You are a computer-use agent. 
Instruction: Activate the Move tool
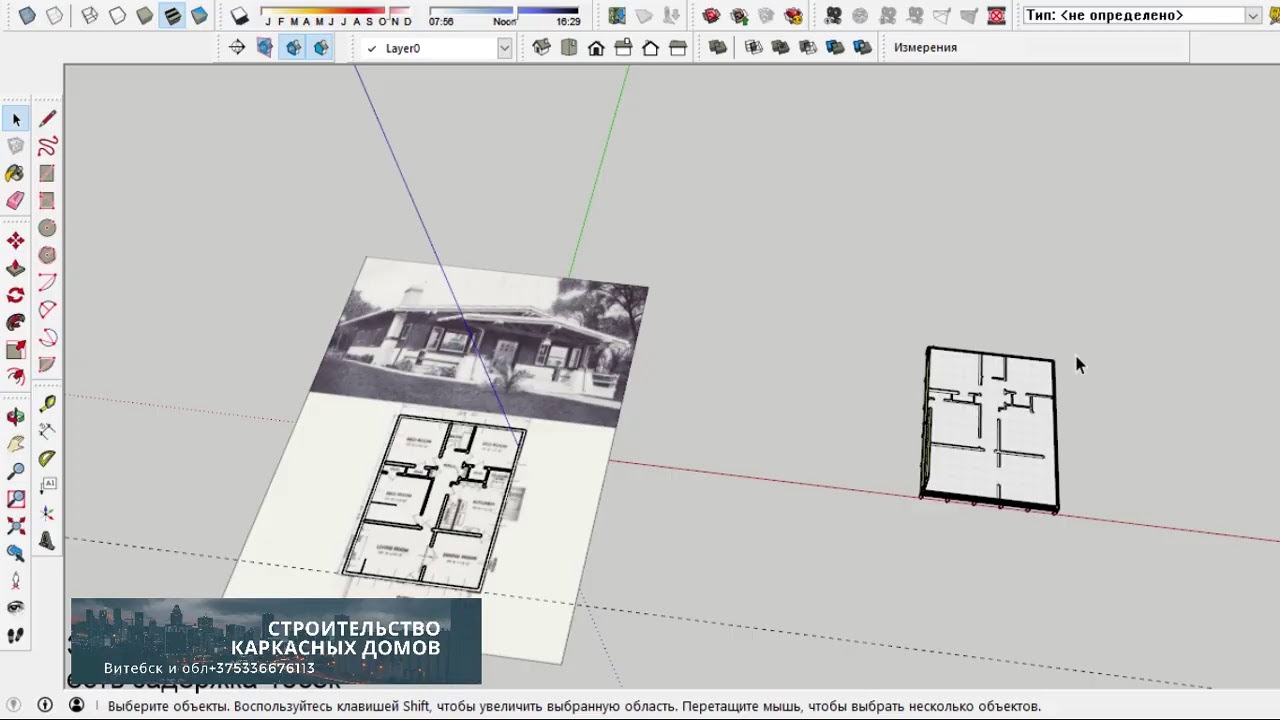click(16, 241)
